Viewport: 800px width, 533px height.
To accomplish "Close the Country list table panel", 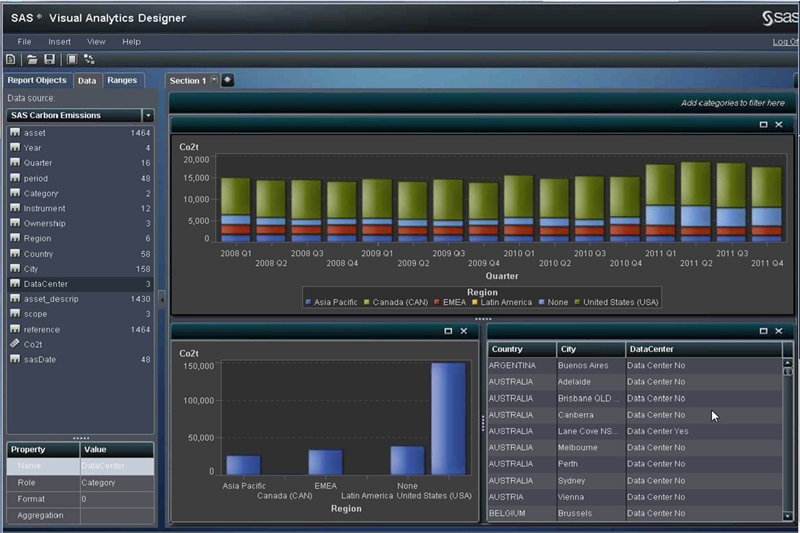I will 779,331.
